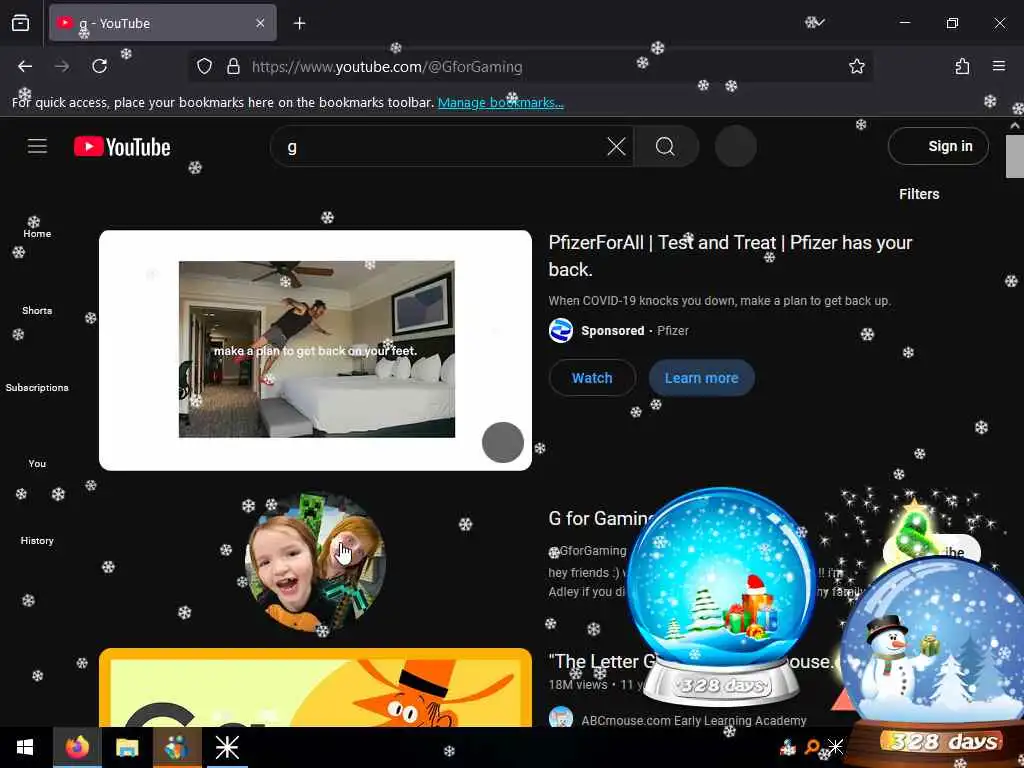The image size is (1024, 768).
Task: Open colorful people app in taskbar
Action: click(x=177, y=747)
